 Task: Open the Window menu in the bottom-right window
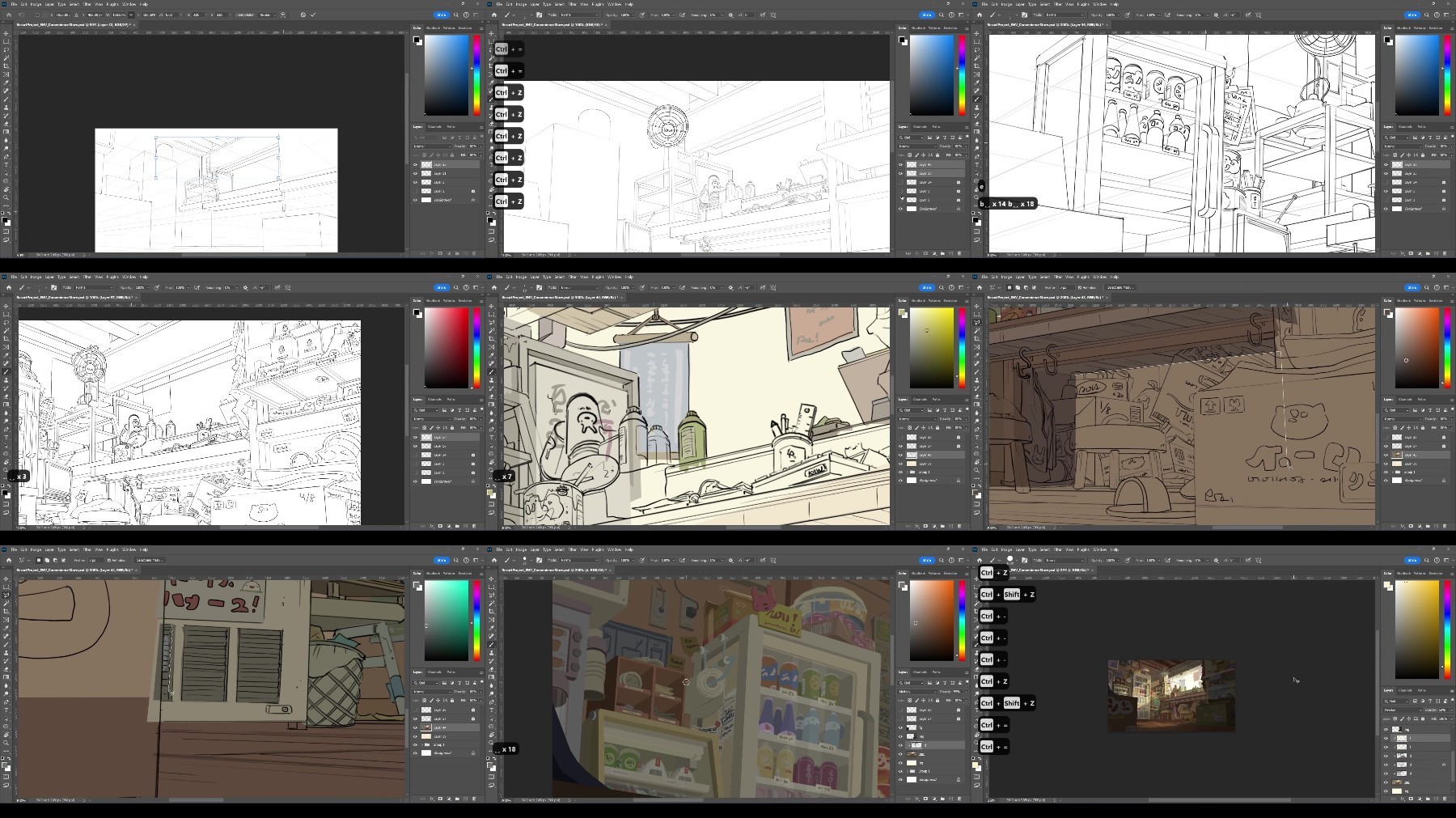pyautogui.click(x=1100, y=549)
